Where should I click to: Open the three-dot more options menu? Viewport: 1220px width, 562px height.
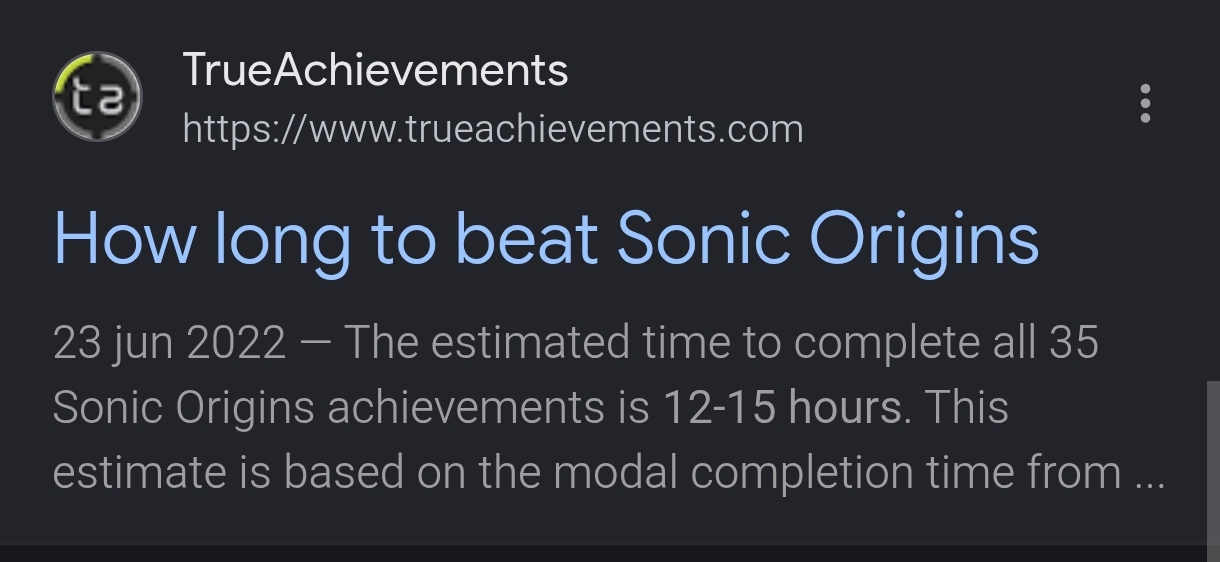1145,103
